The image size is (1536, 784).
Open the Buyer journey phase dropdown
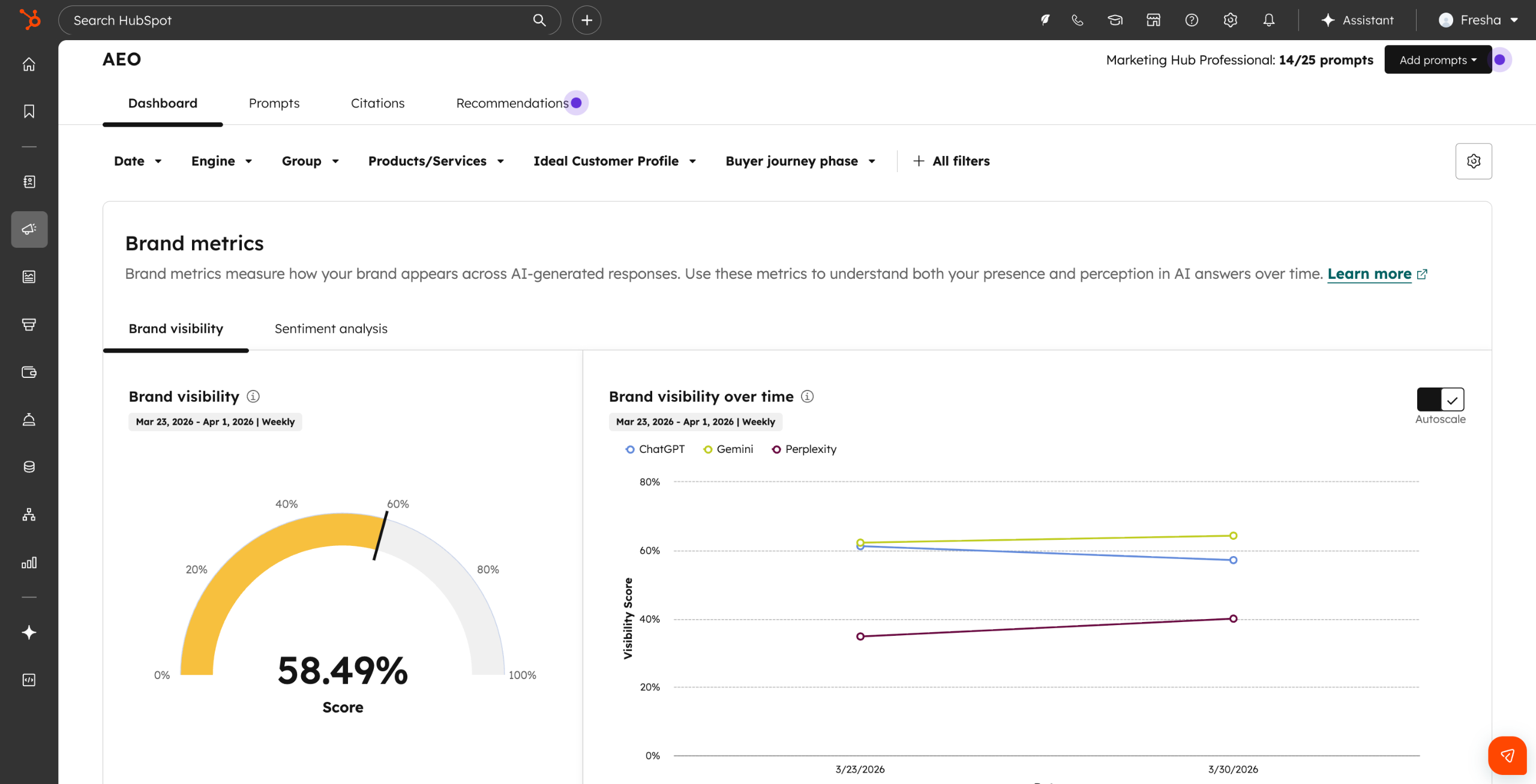coord(800,161)
